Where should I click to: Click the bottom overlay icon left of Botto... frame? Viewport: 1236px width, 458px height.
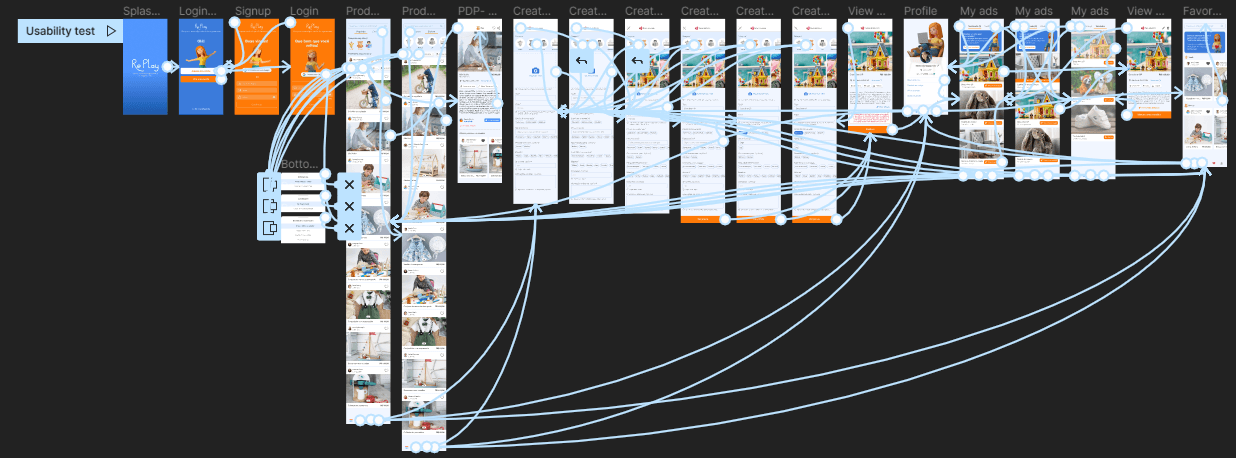269,228
